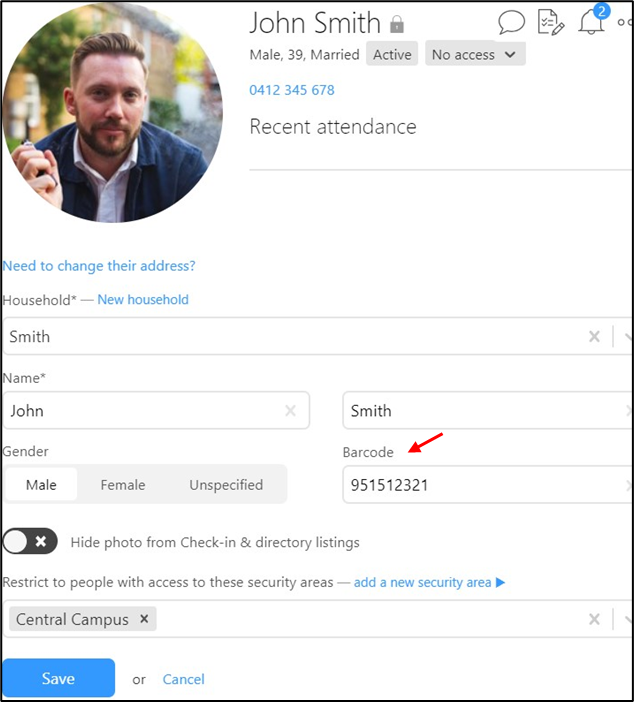The width and height of the screenshot is (634, 702).
Task: Select Male gender option
Action: pos(41,484)
